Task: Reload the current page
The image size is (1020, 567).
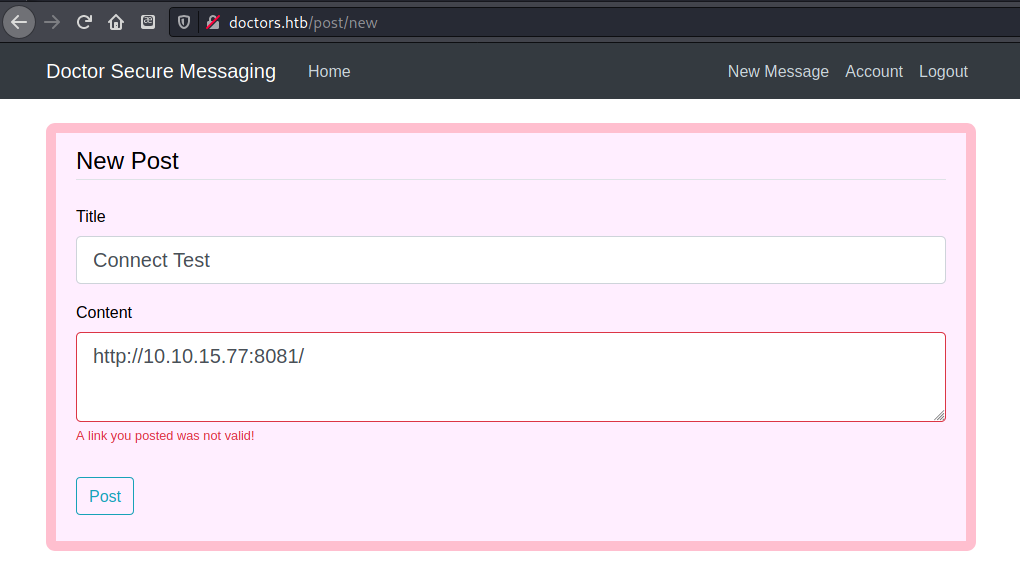Action: pos(84,21)
